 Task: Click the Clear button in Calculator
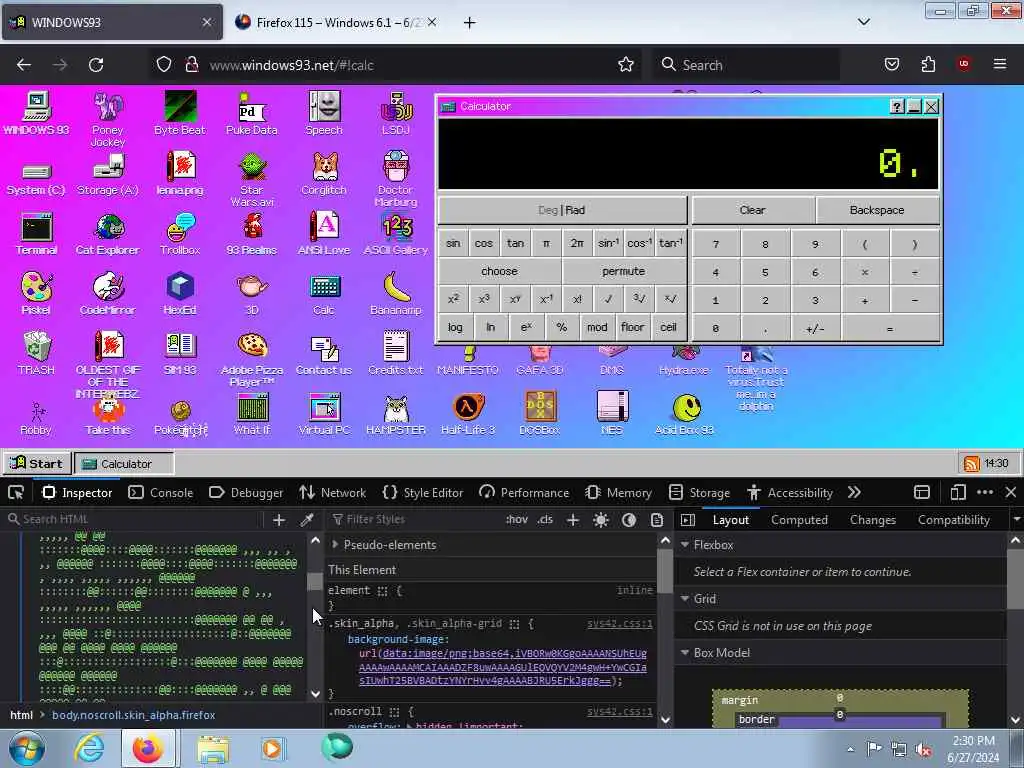[752, 210]
